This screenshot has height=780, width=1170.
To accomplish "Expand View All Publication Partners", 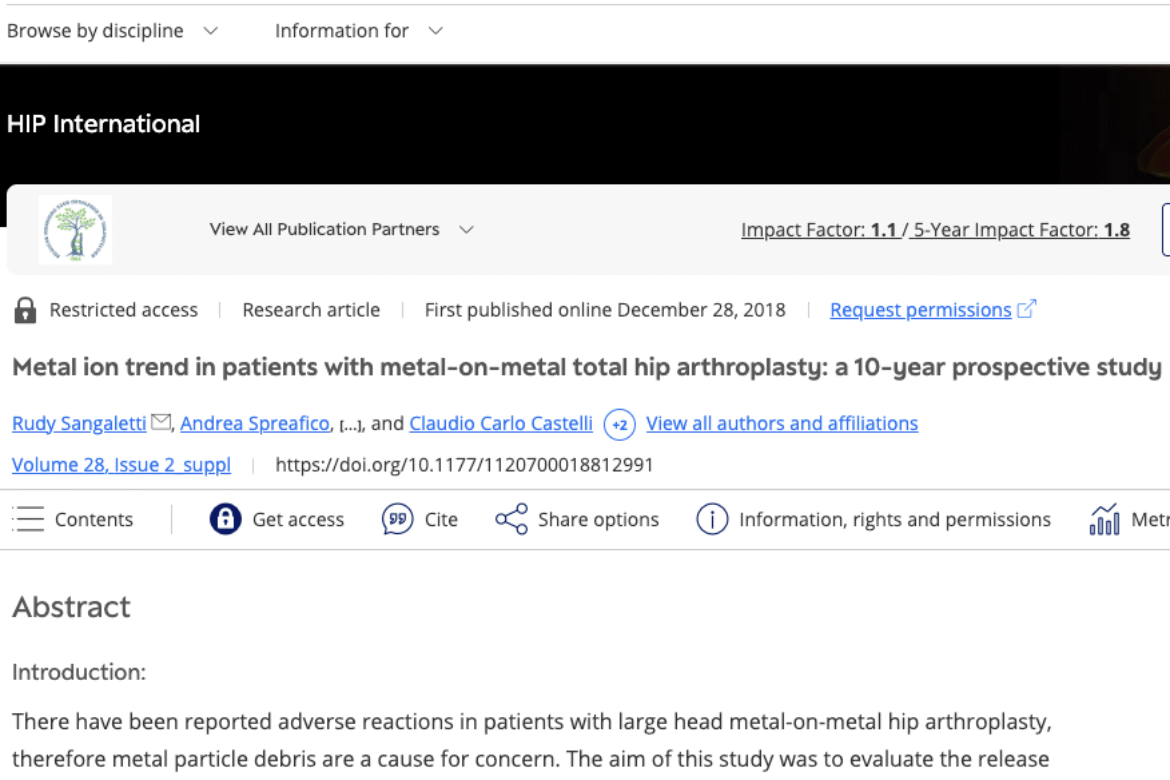I will pos(341,229).
